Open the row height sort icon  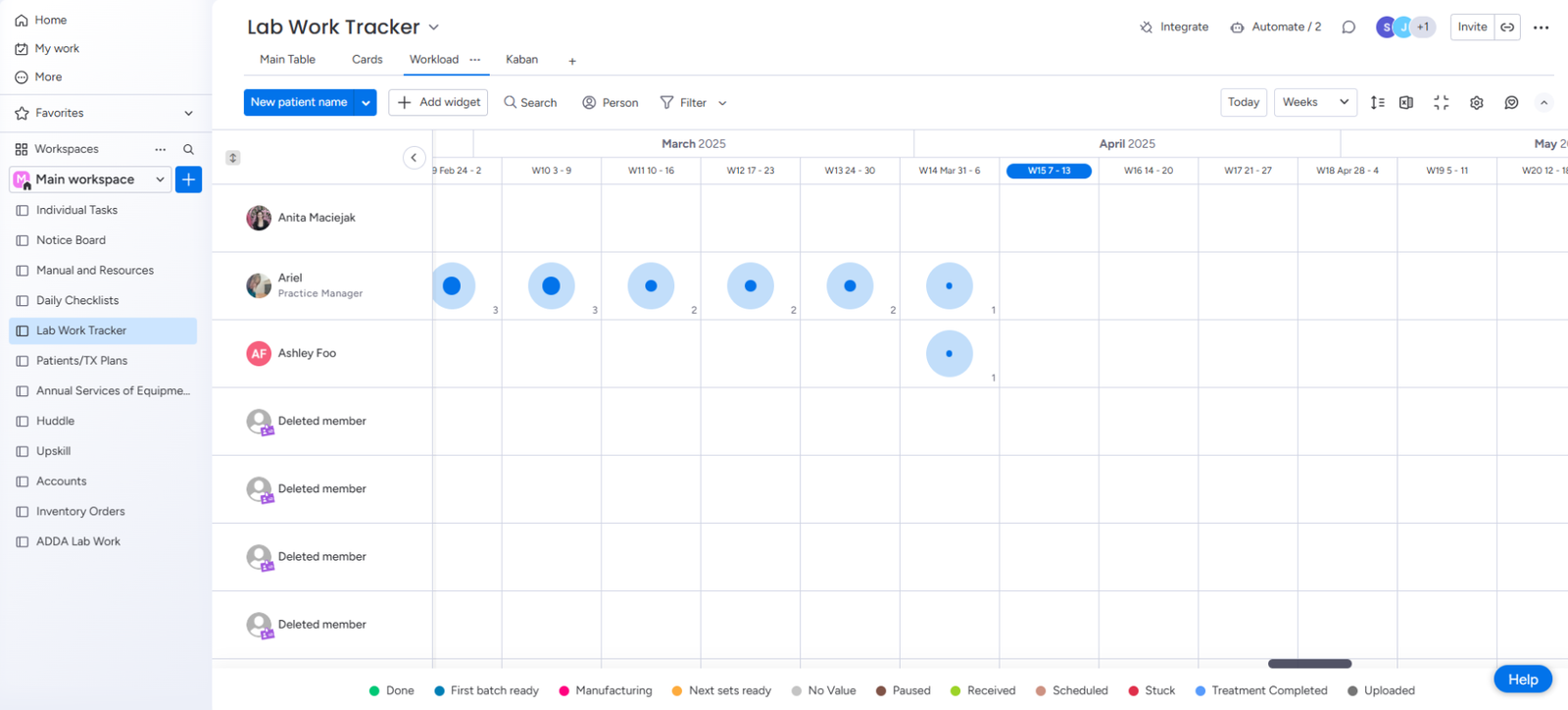pos(1377,103)
